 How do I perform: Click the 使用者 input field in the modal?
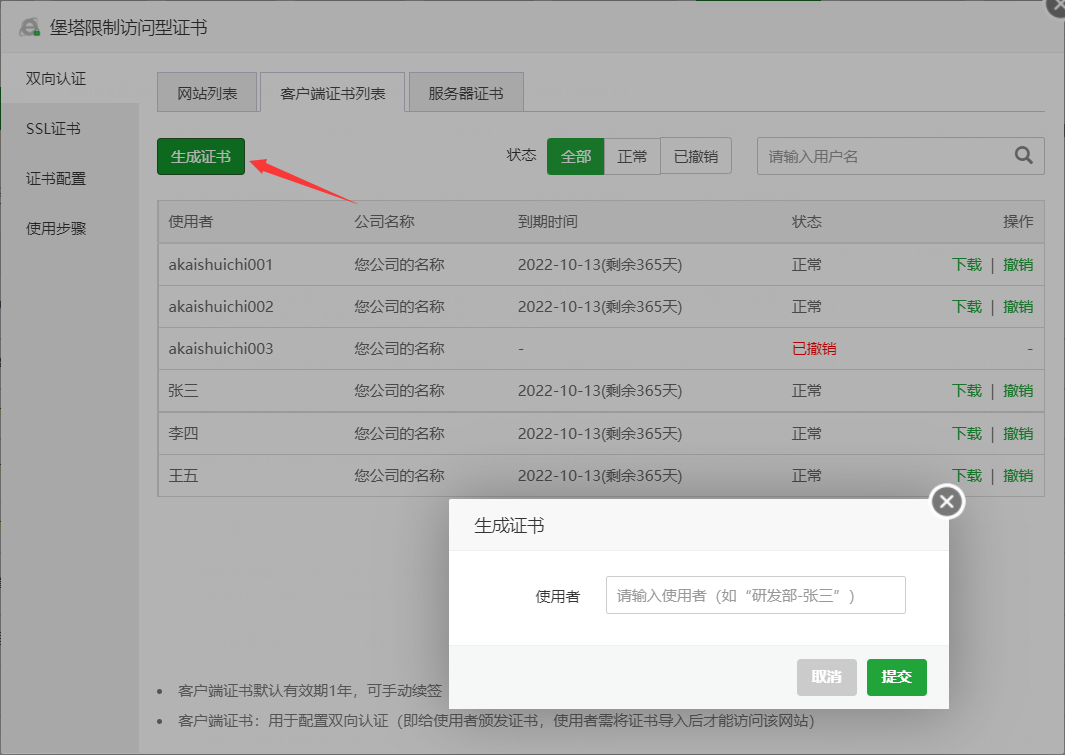point(754,594)
